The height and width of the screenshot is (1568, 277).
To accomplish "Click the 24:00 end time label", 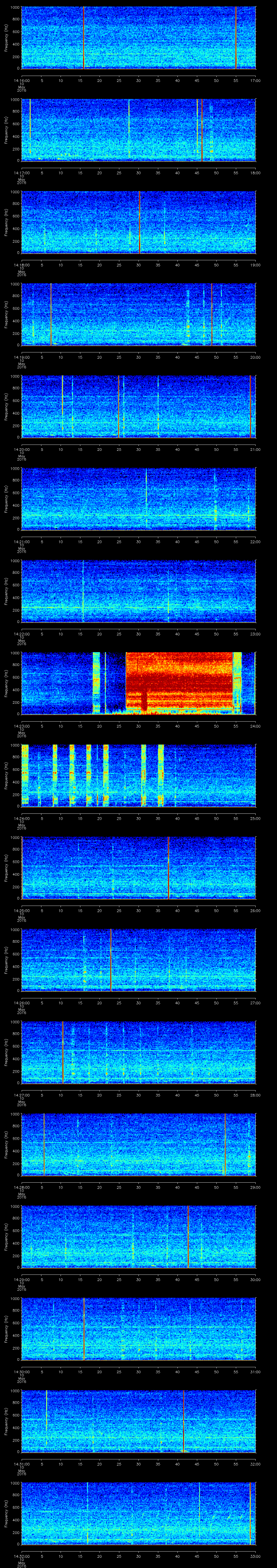I will [255, 726].
